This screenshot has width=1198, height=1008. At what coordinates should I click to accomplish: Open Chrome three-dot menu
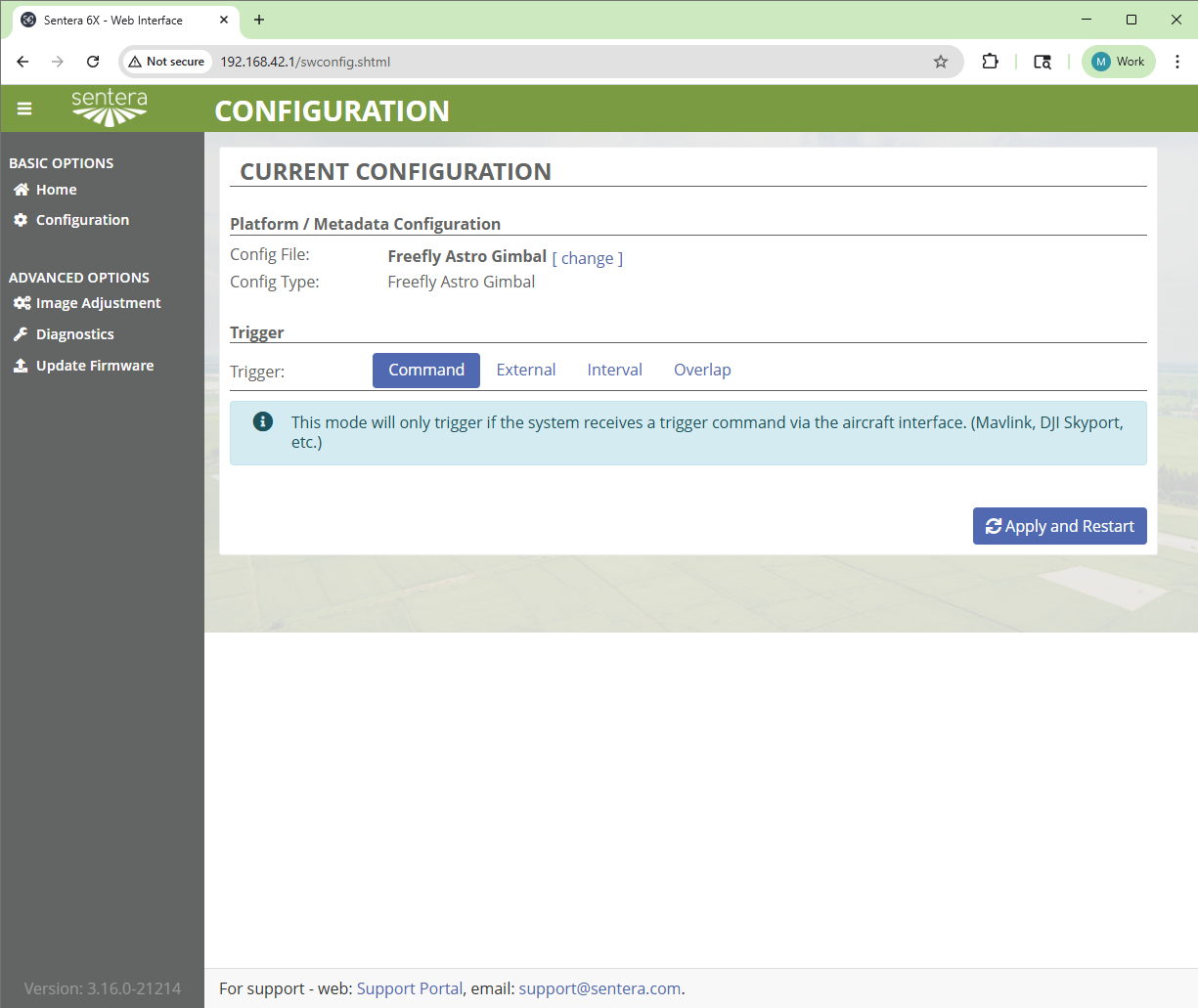(1177, 62)
